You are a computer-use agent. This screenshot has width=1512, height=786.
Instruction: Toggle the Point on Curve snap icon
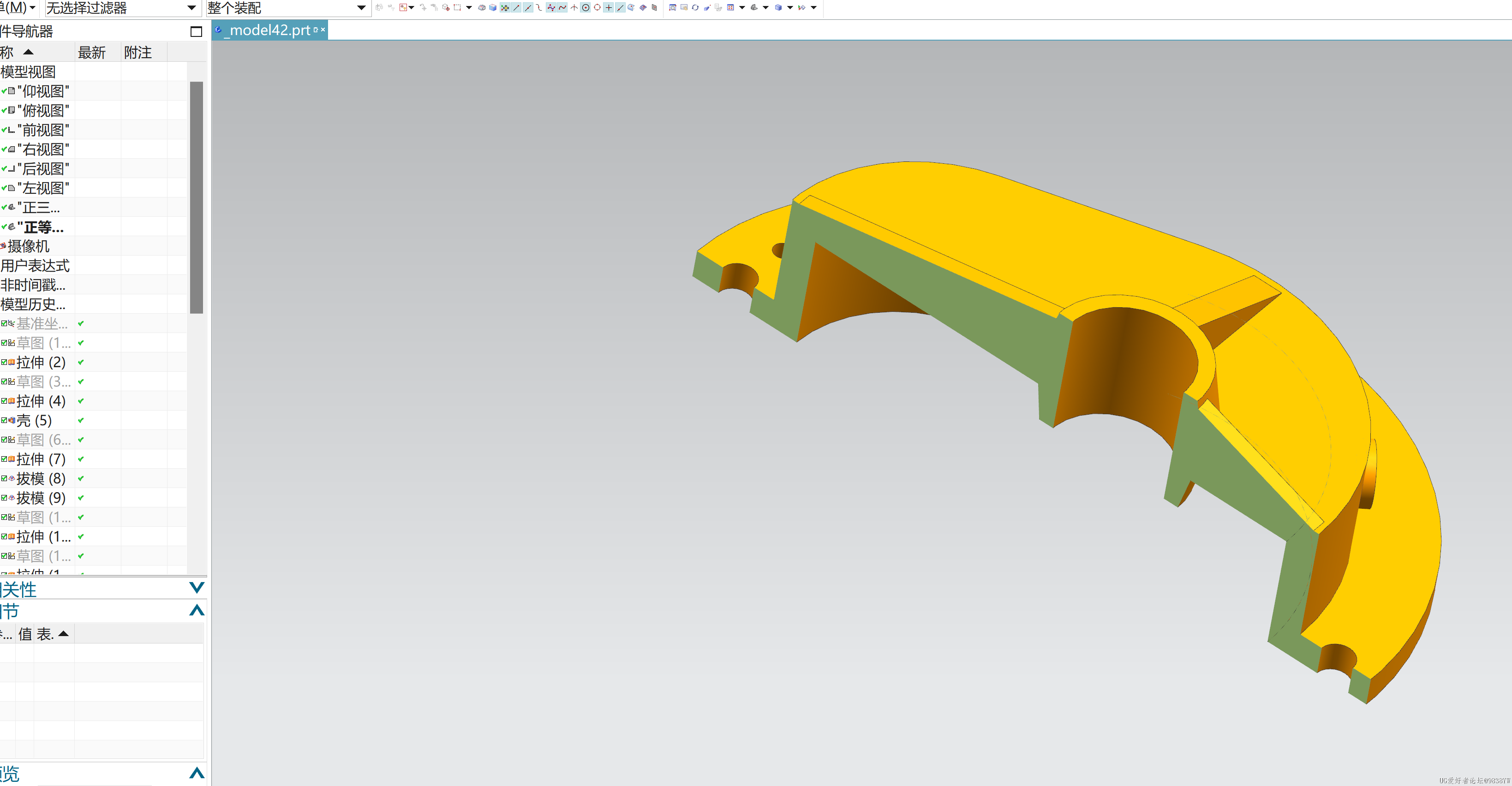621,8
